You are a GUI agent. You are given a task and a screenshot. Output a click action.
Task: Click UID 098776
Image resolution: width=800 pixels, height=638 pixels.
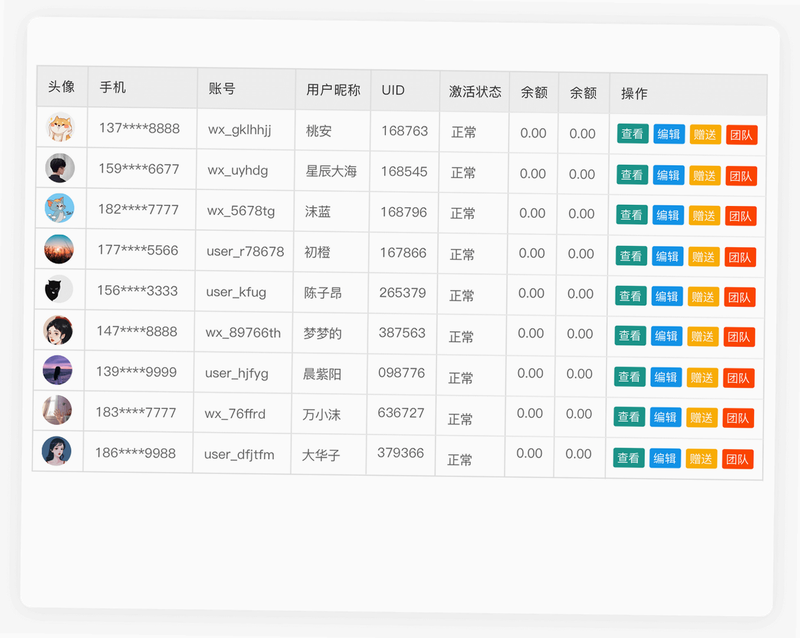[402, 373]
